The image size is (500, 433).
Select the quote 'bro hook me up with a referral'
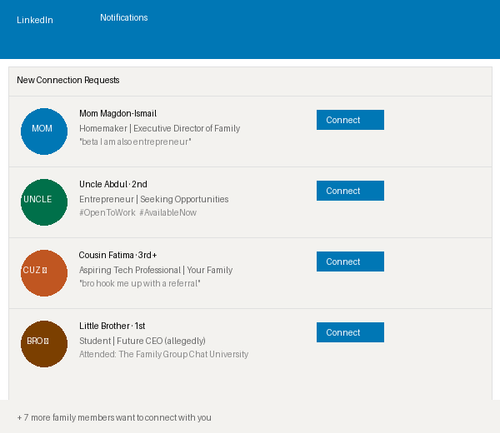click(x=140, y=284)
